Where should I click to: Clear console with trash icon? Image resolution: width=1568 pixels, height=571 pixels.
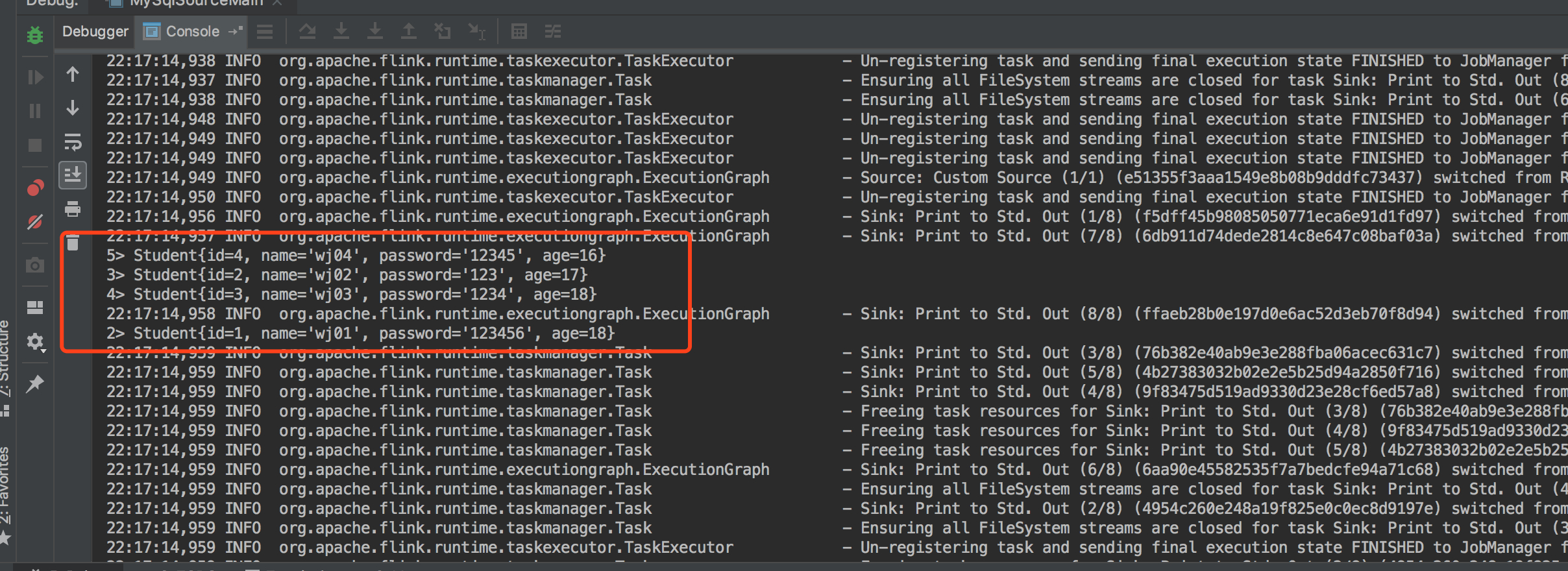(x=73, y=243)
